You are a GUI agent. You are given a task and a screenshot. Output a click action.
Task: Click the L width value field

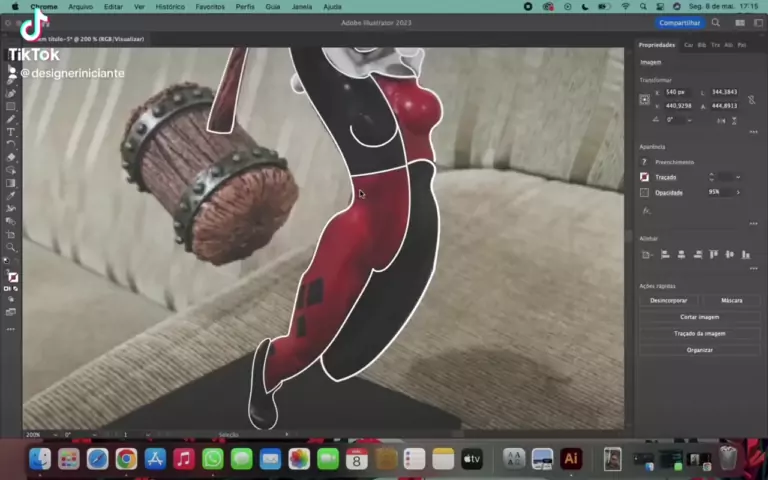click(x=724, y=92)
